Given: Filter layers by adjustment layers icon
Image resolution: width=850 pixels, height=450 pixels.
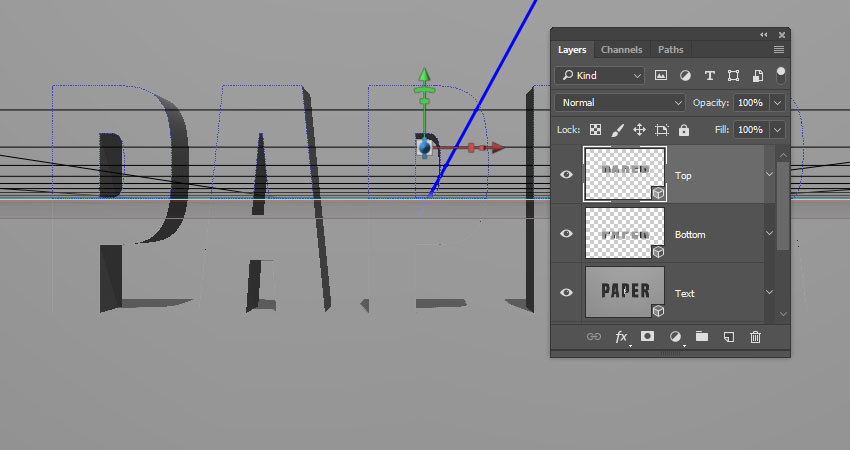Looking at the screenshot, I should click(685, 75).
